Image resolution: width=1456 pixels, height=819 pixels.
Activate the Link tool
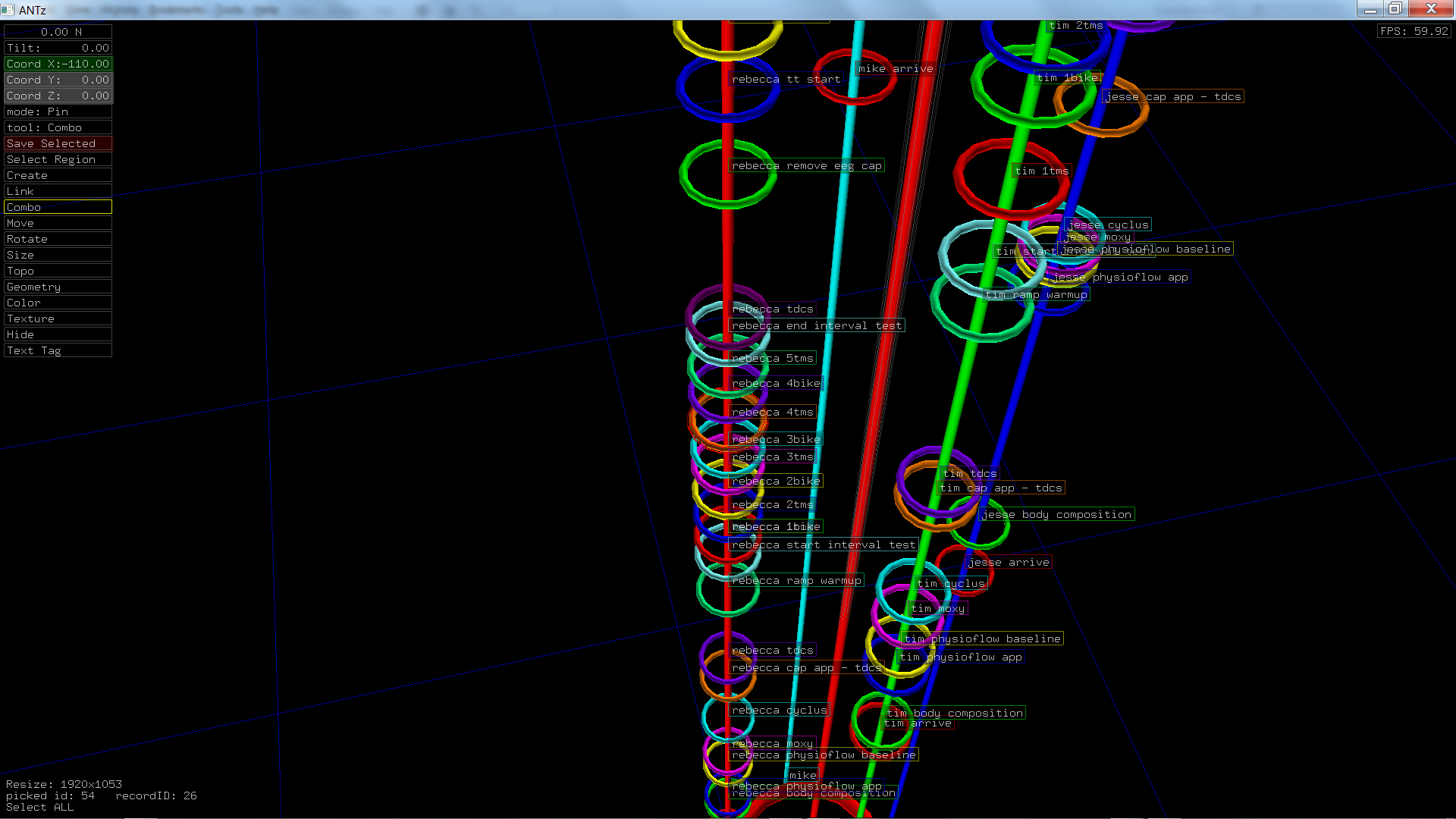(58, 191)
